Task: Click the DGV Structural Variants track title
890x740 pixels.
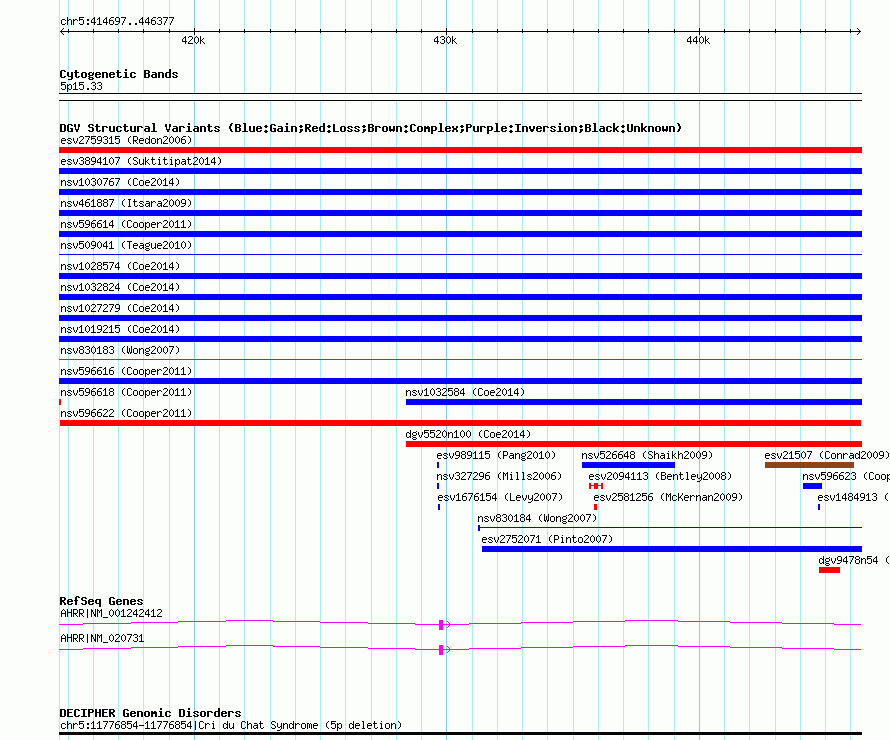Action: click(370, 128)
